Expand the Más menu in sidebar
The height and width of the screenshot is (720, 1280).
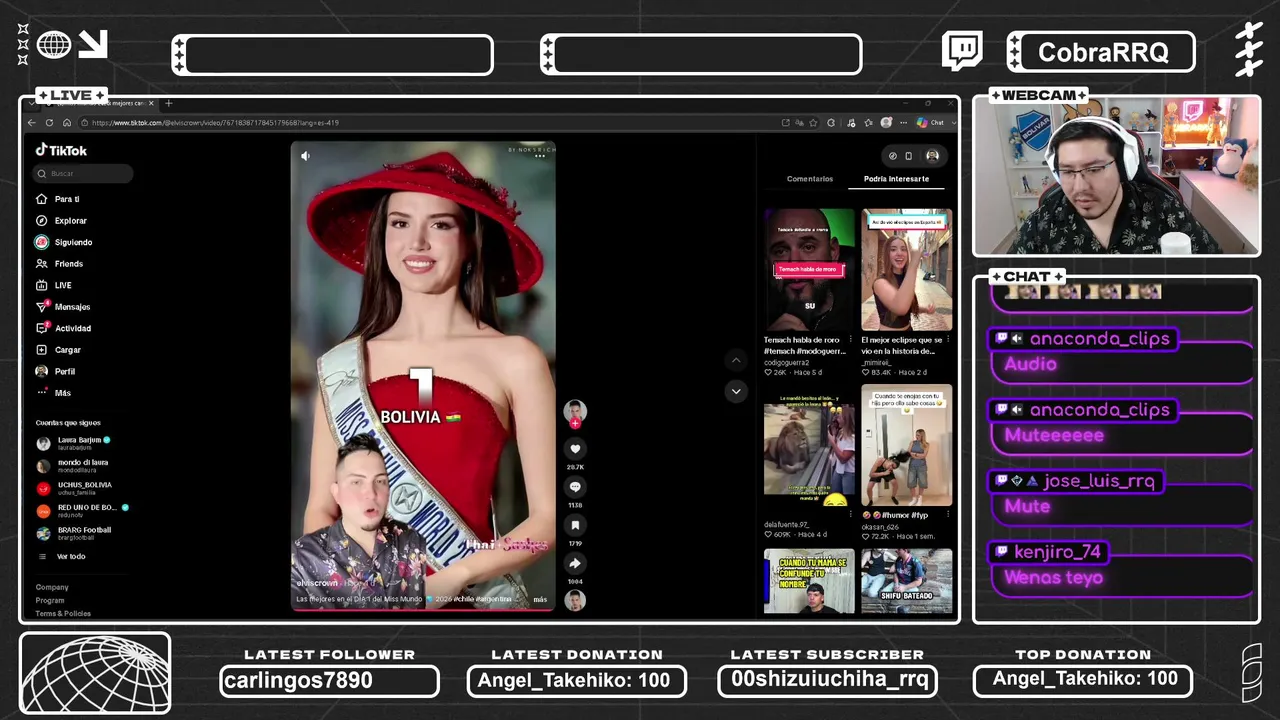54,393
